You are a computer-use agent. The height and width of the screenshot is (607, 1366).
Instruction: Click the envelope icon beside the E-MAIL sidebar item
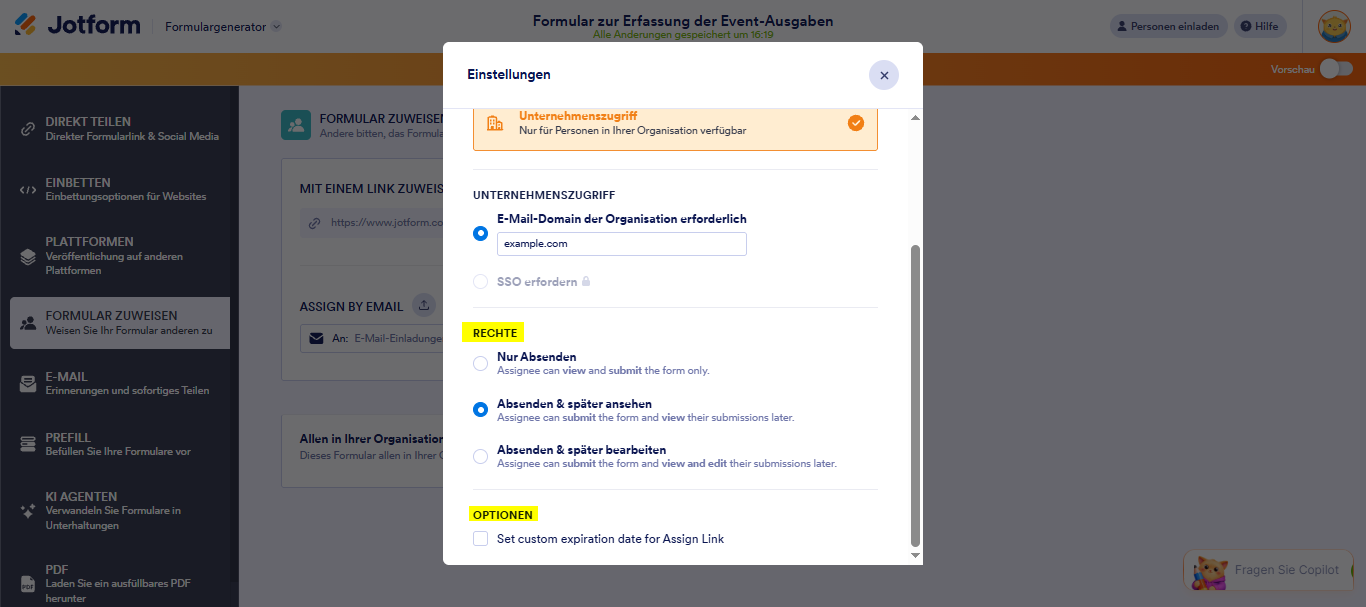click(x=28, y=384)
